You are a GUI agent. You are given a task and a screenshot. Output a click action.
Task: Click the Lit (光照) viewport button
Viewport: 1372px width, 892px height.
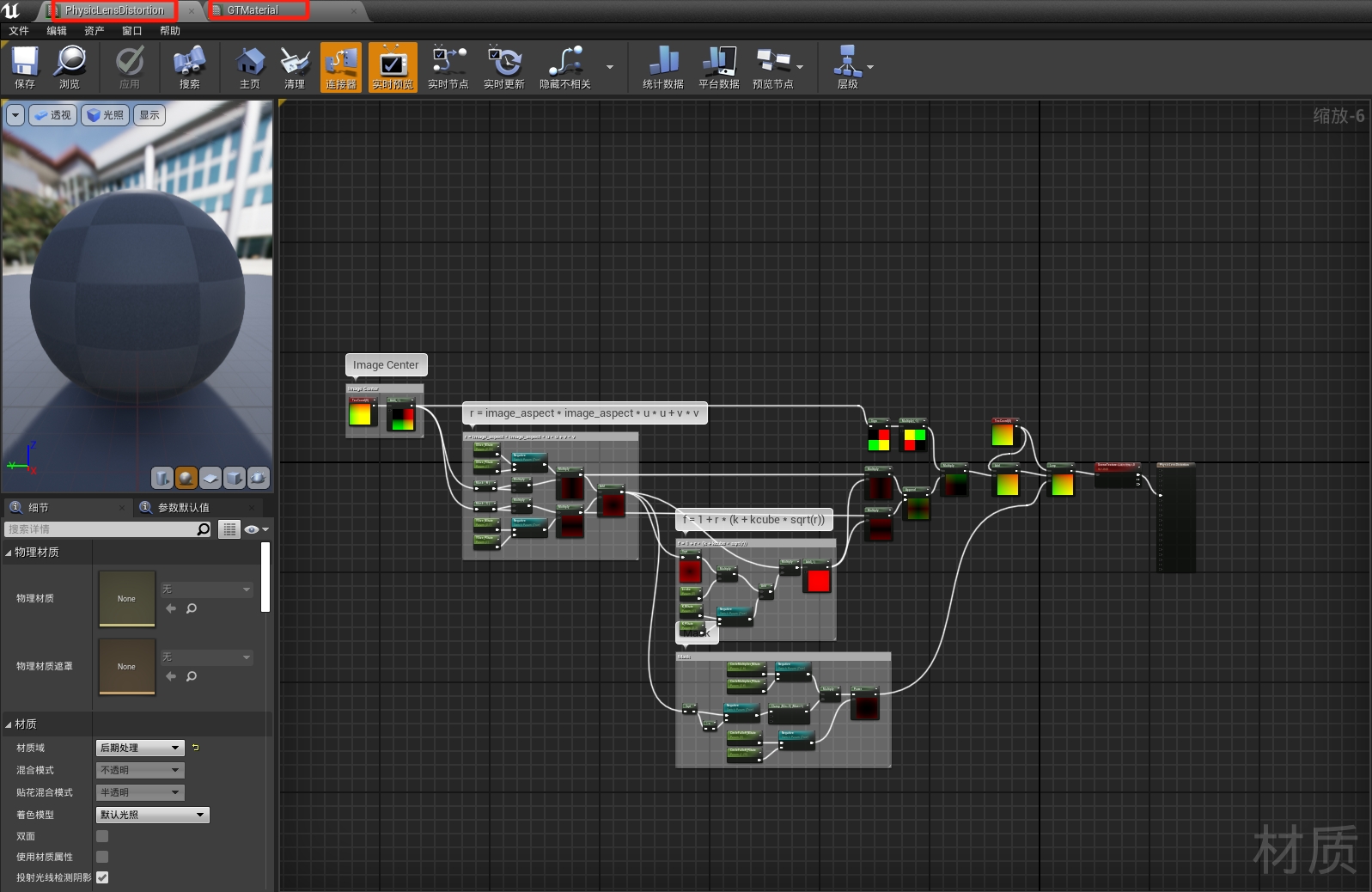point(105,115)
